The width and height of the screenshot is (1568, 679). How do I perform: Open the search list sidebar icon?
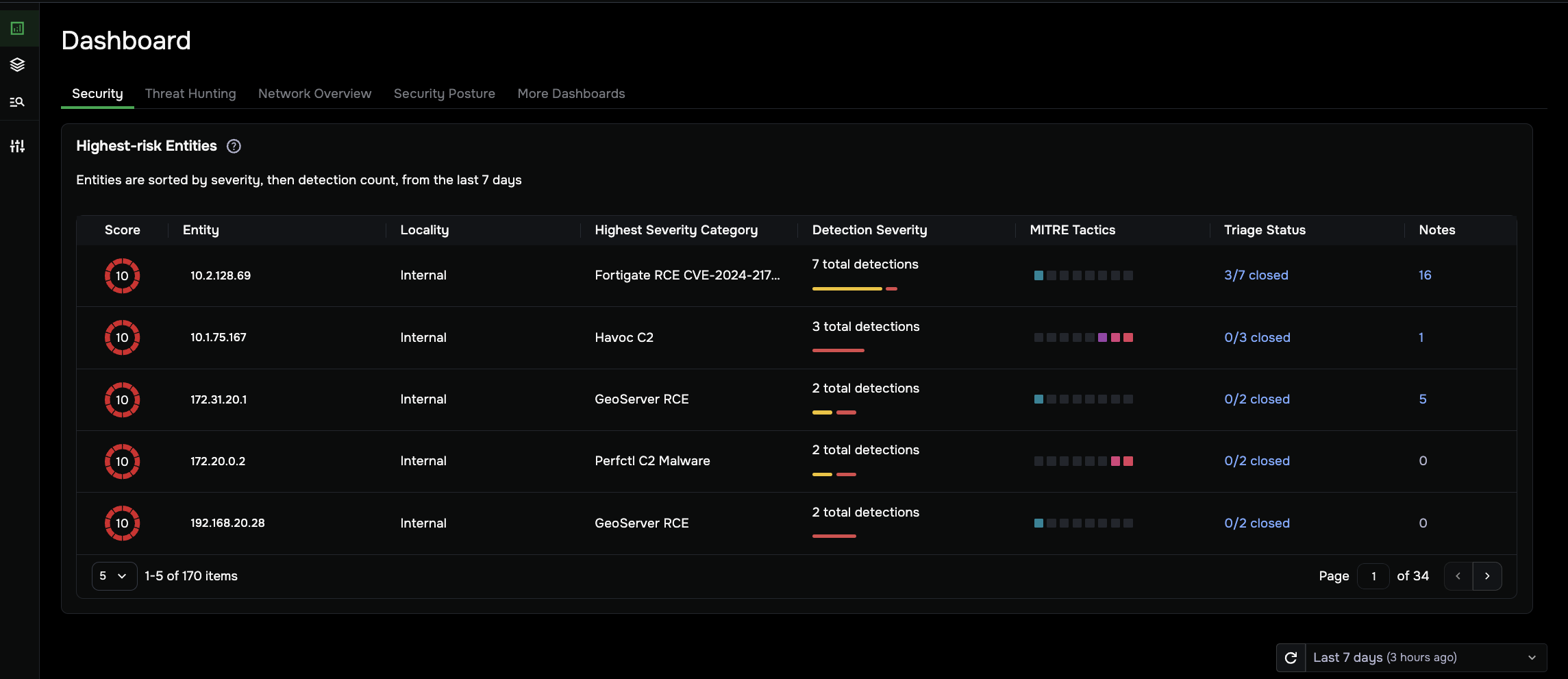tap(18, 101)
